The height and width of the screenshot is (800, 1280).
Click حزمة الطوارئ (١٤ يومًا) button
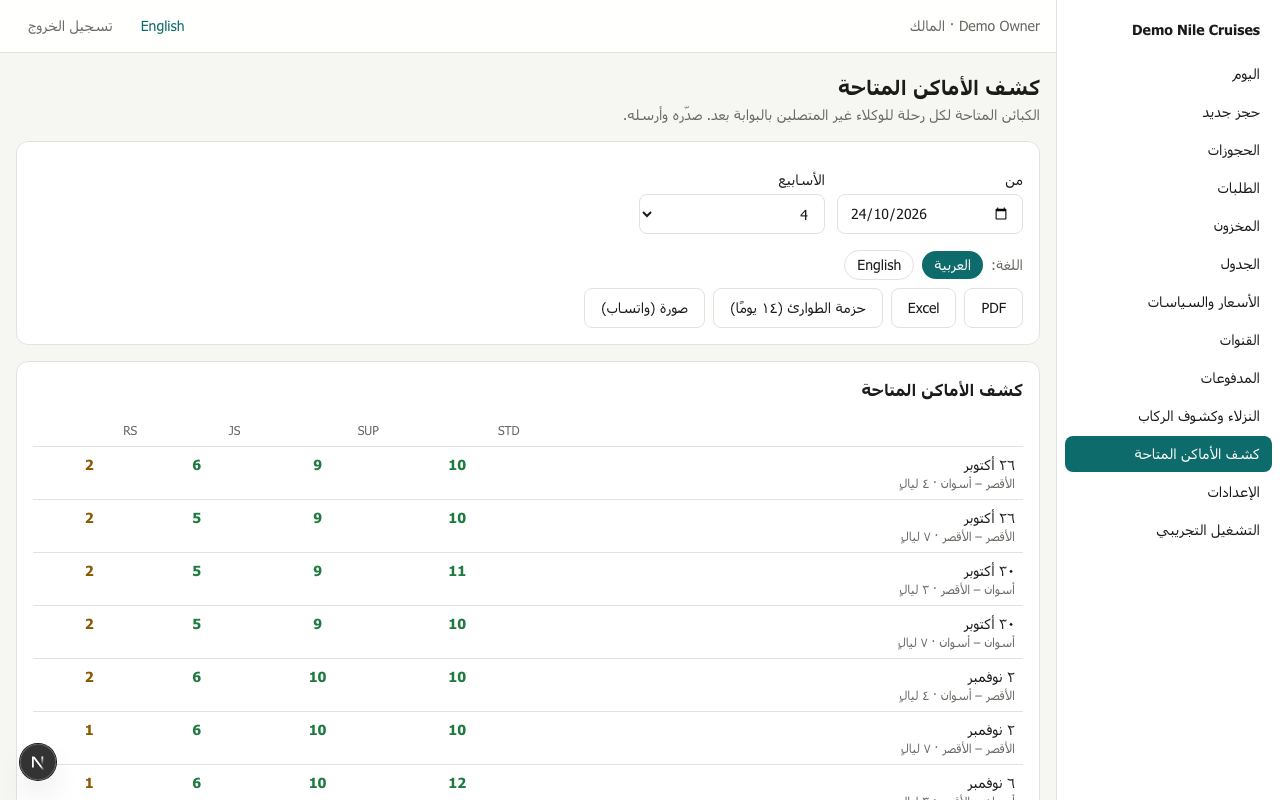coord(798,308)
